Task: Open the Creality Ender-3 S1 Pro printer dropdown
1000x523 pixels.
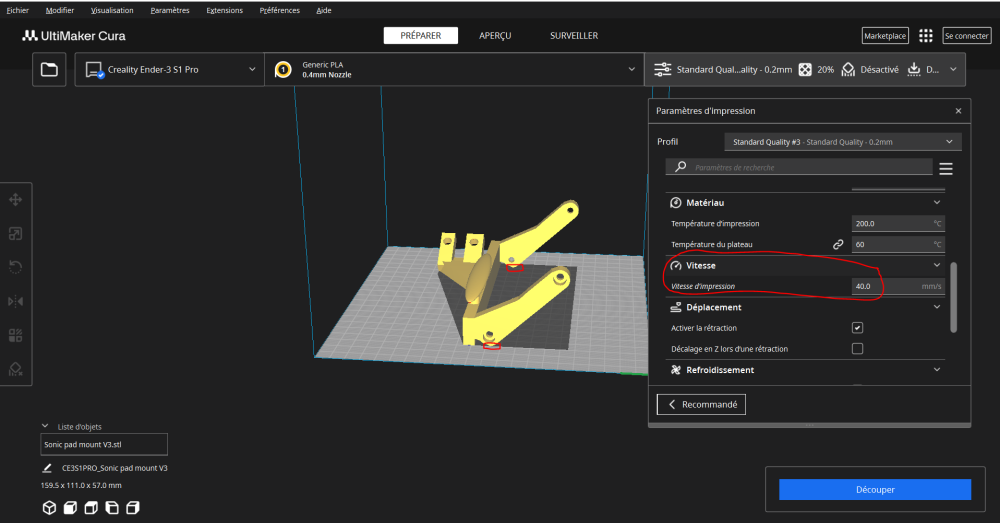Action: click(170, 70)
